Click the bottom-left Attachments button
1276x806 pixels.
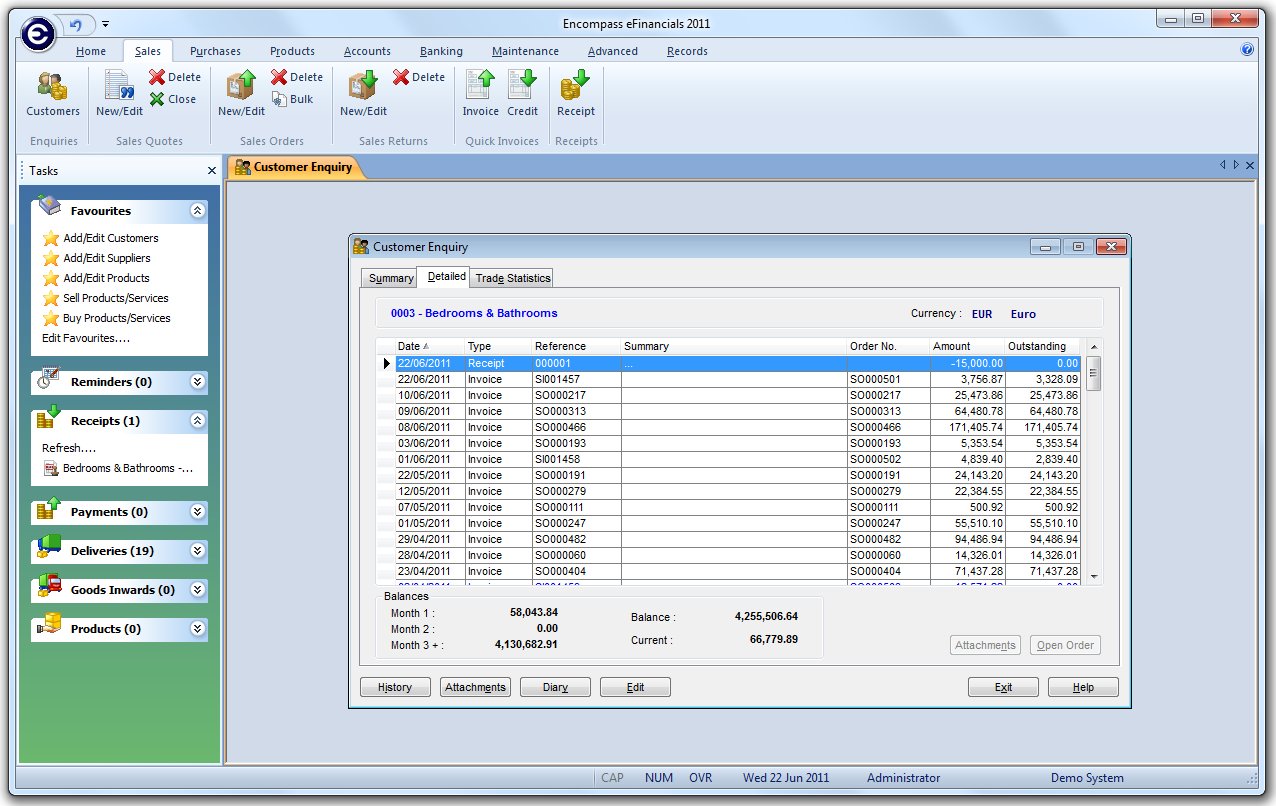[x=476, y=687]
